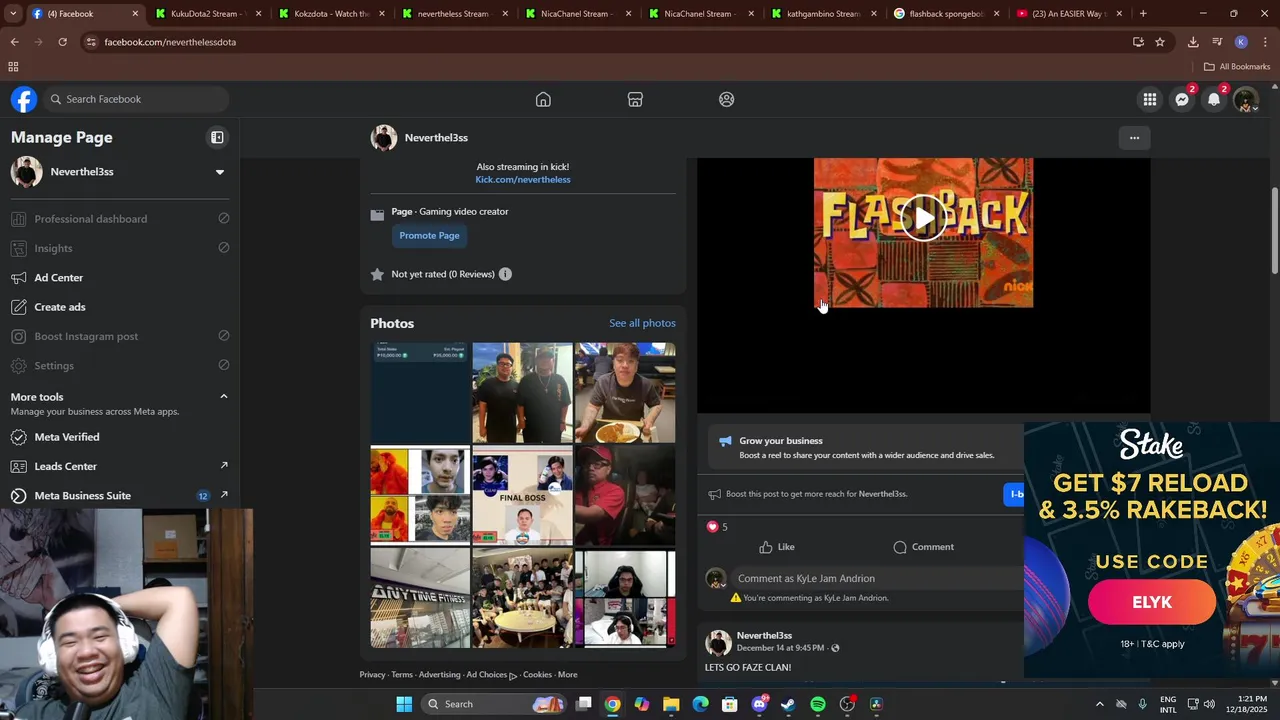
Task: Reload the page
Action: 62,42
